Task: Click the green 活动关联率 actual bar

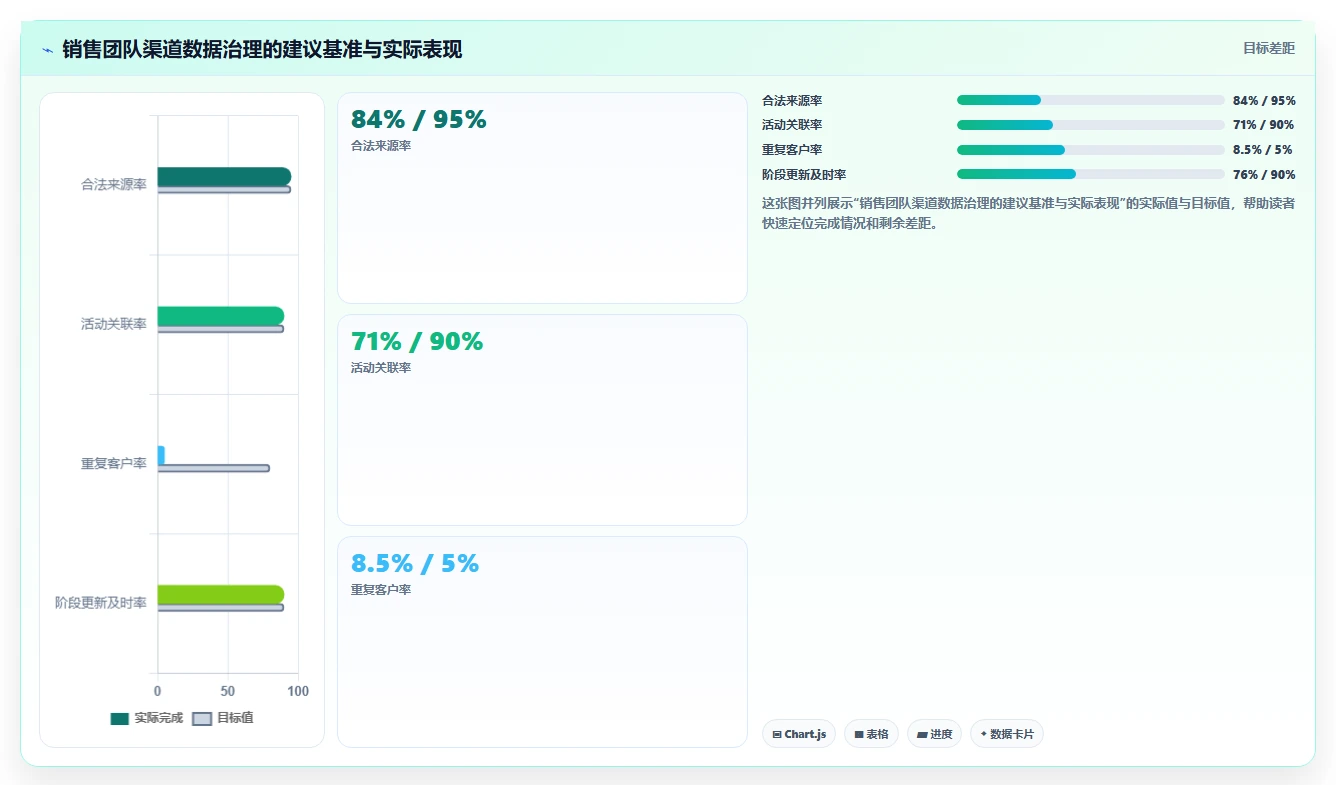Action: pos(220,316)
